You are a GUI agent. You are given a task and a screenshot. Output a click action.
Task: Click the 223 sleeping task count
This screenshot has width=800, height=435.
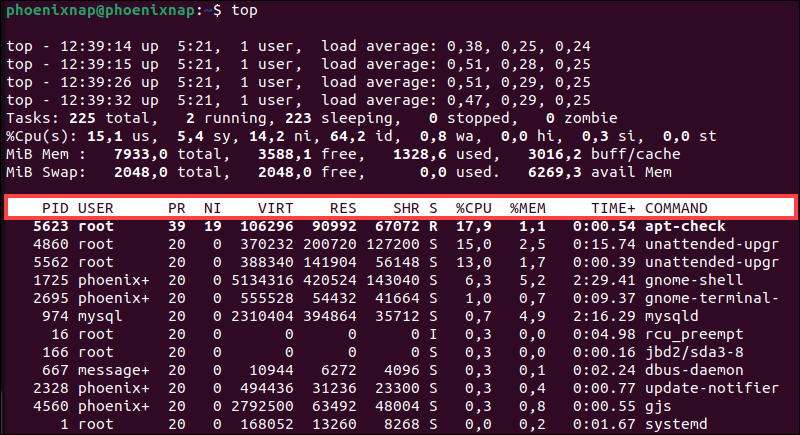298,118
